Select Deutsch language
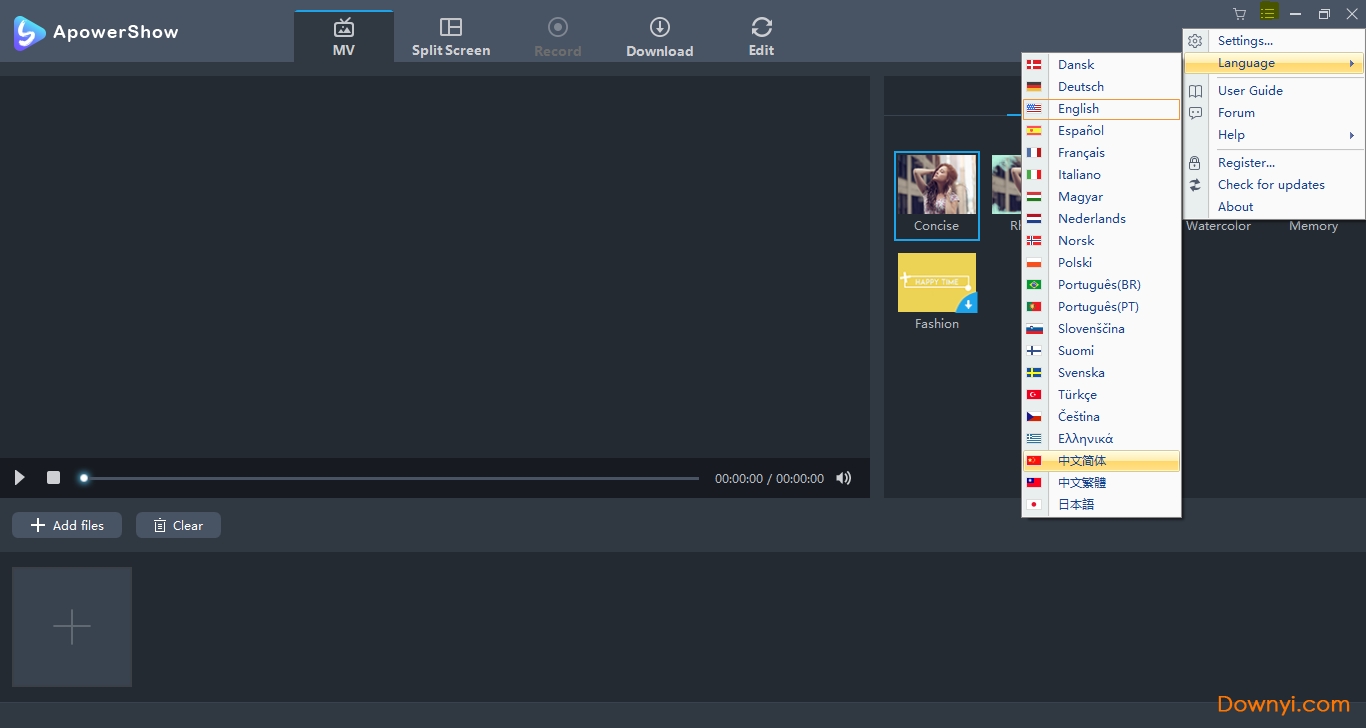 1101,87
